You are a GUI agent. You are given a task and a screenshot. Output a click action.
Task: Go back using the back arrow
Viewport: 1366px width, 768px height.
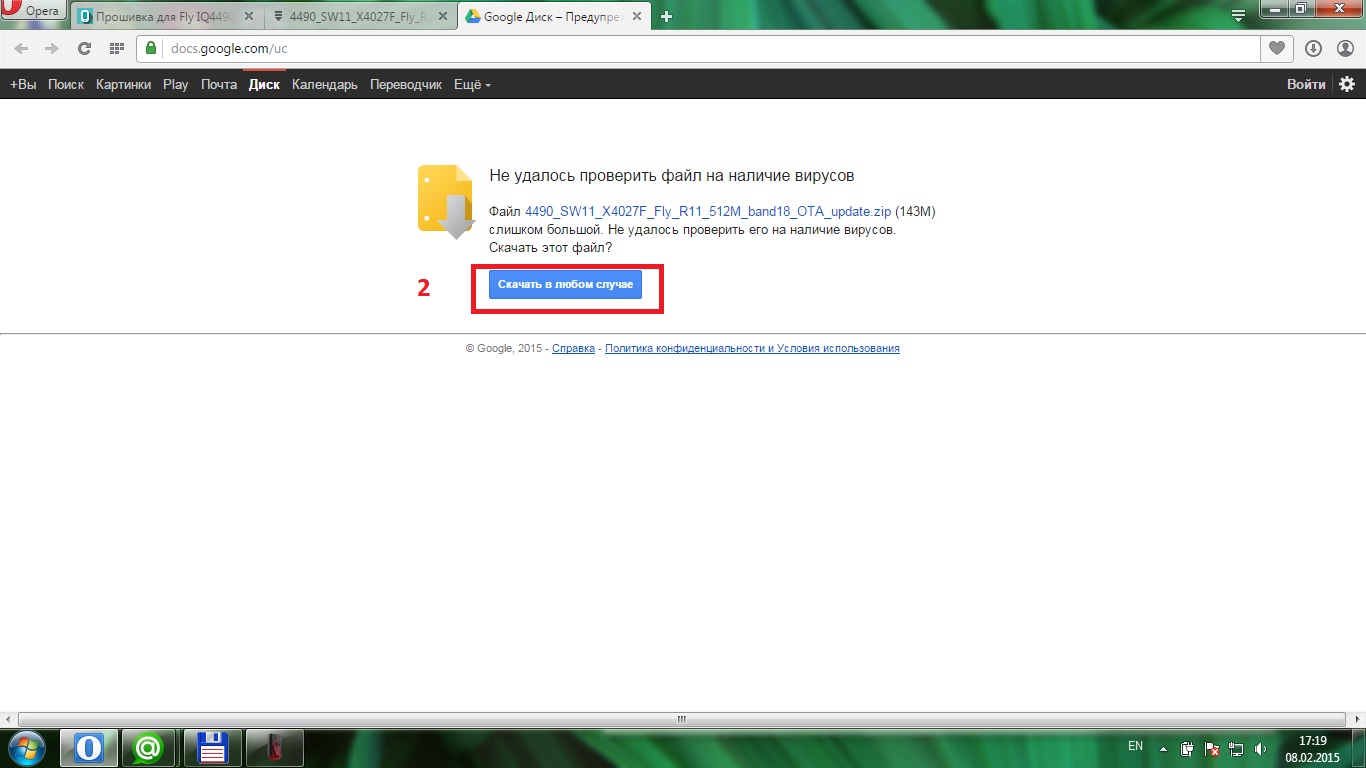click(x=22, y=48)
